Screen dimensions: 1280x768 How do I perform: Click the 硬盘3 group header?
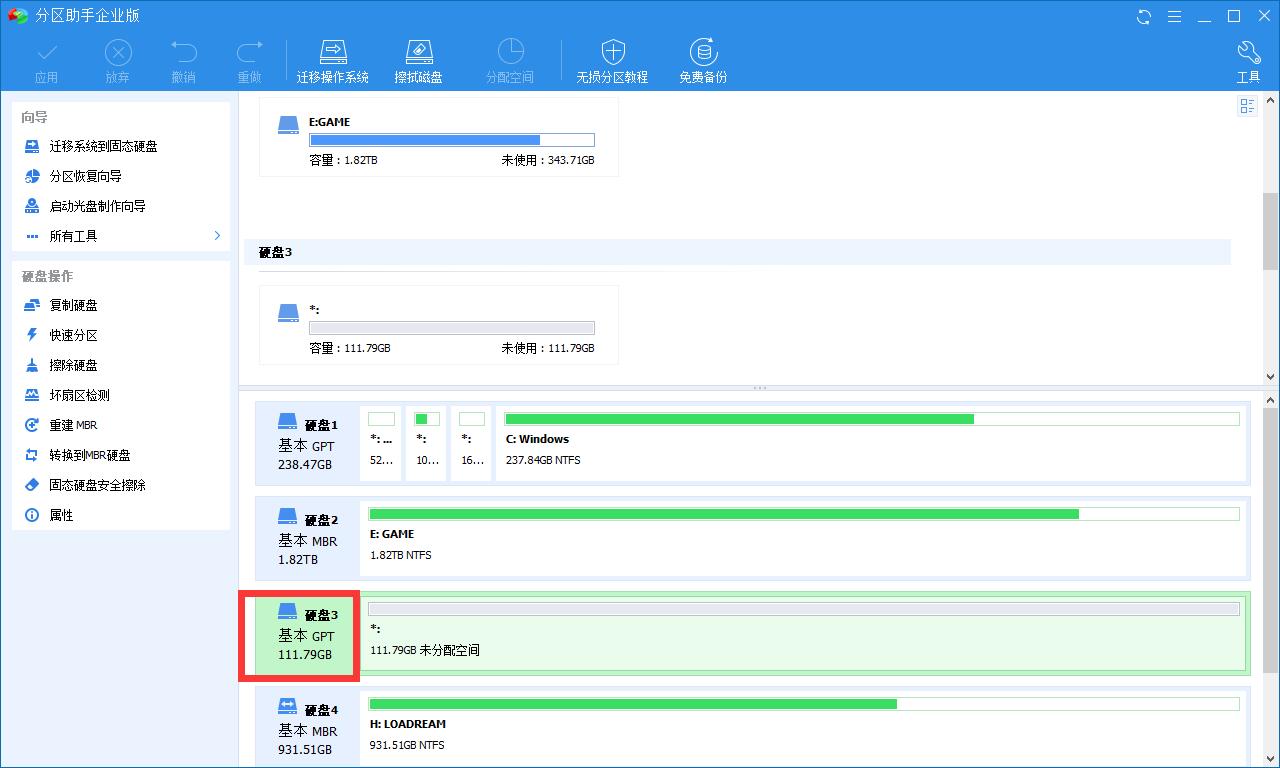click(x=738, y=252)
